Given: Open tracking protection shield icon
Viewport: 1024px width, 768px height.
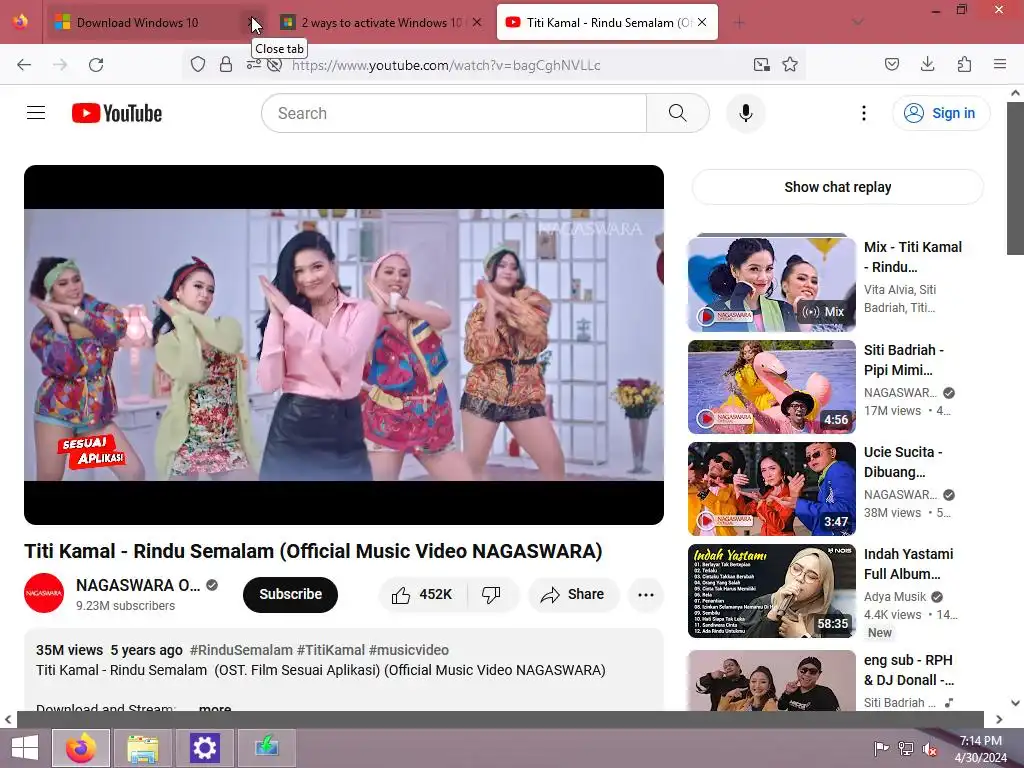Looking at the screenshot, I should click(198, 65).
